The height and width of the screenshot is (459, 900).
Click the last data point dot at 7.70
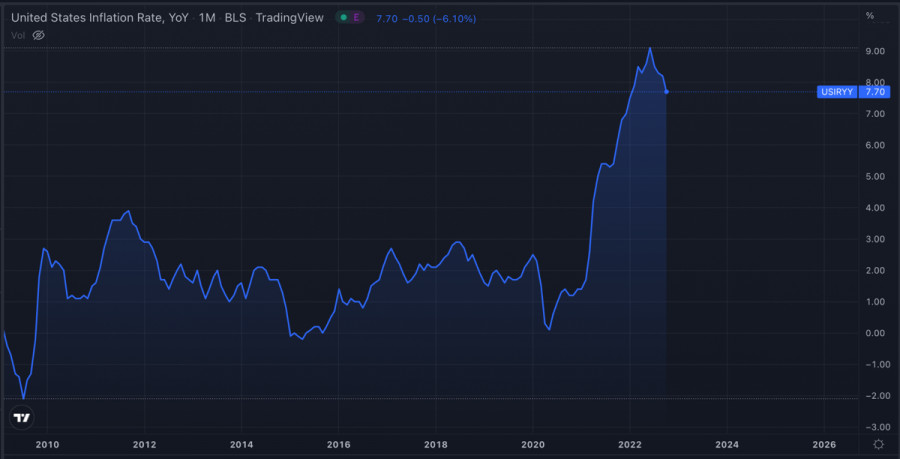[667, 92]
